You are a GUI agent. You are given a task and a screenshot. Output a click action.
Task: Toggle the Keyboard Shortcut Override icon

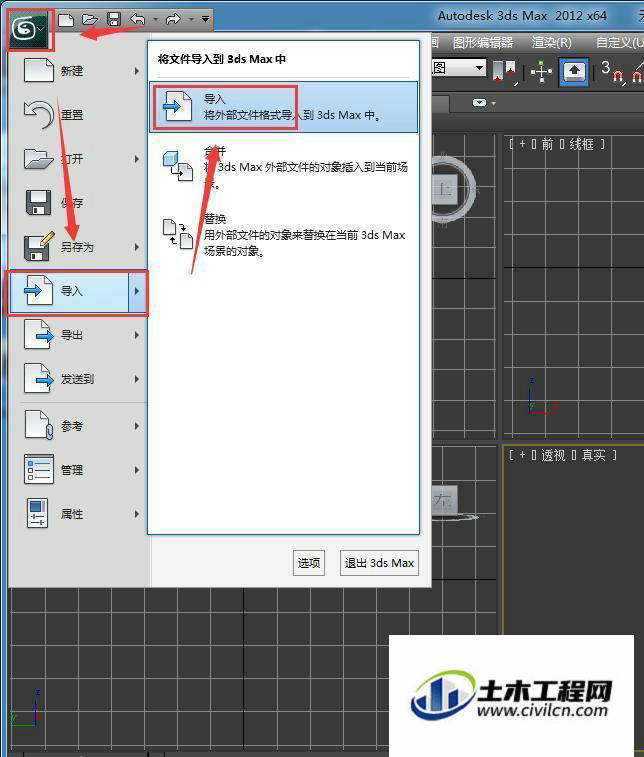coord(574,72)
